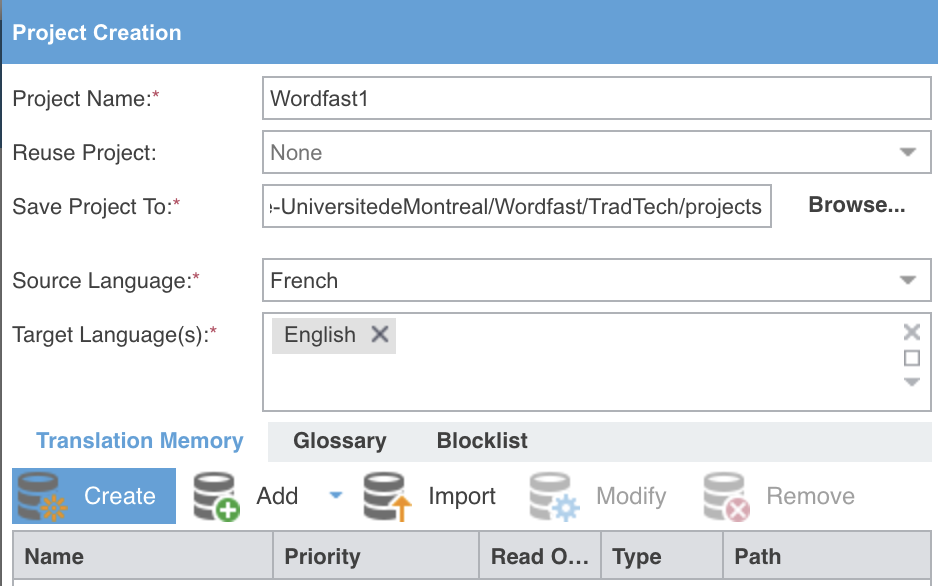Viewport: 938px width, 586px height.
Task: Click the Path column header
Action: point(827,556)
